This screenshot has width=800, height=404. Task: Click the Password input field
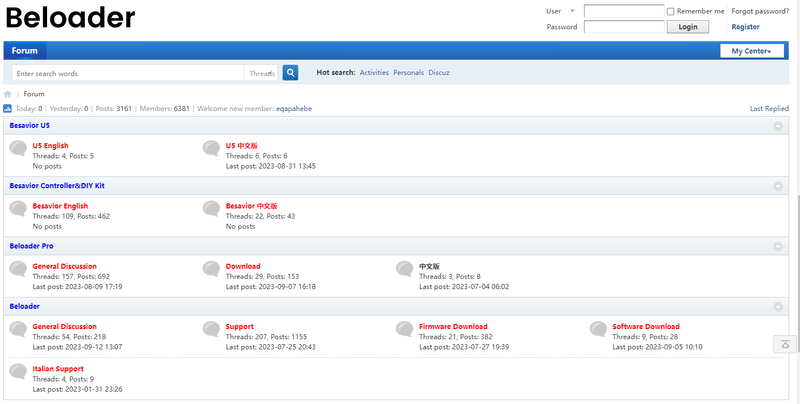(624, 27)
